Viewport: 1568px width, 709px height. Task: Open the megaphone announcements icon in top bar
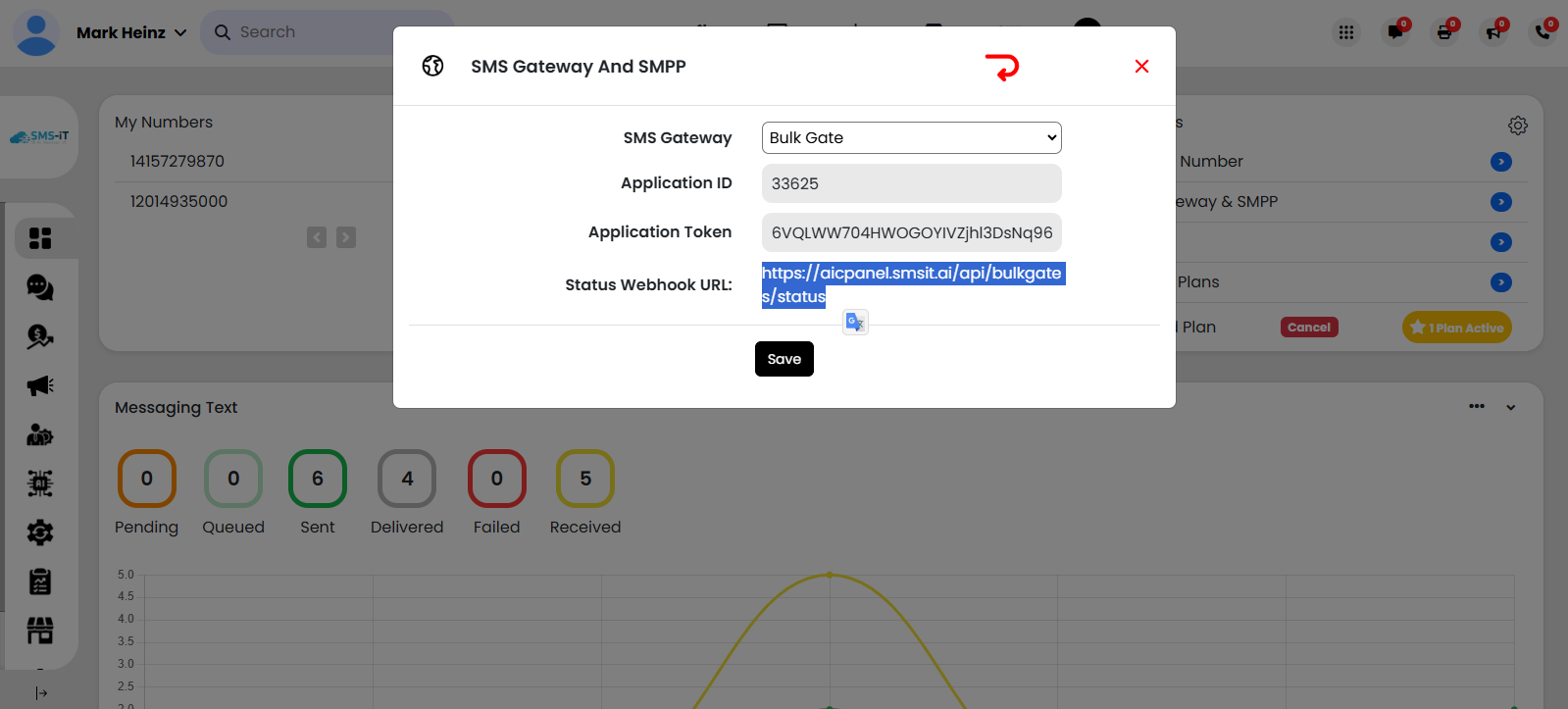1493,32
